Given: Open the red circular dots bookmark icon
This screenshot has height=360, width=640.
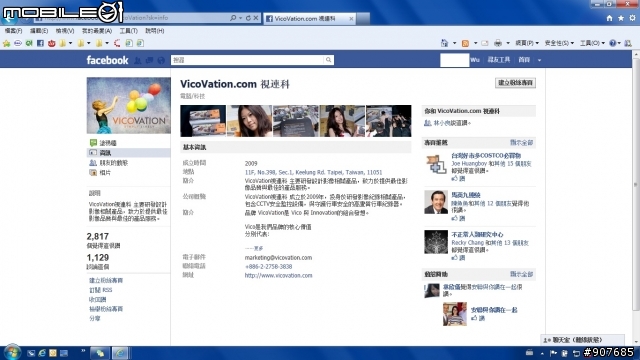Looking at the screenshot, I should tap(118, 43).
